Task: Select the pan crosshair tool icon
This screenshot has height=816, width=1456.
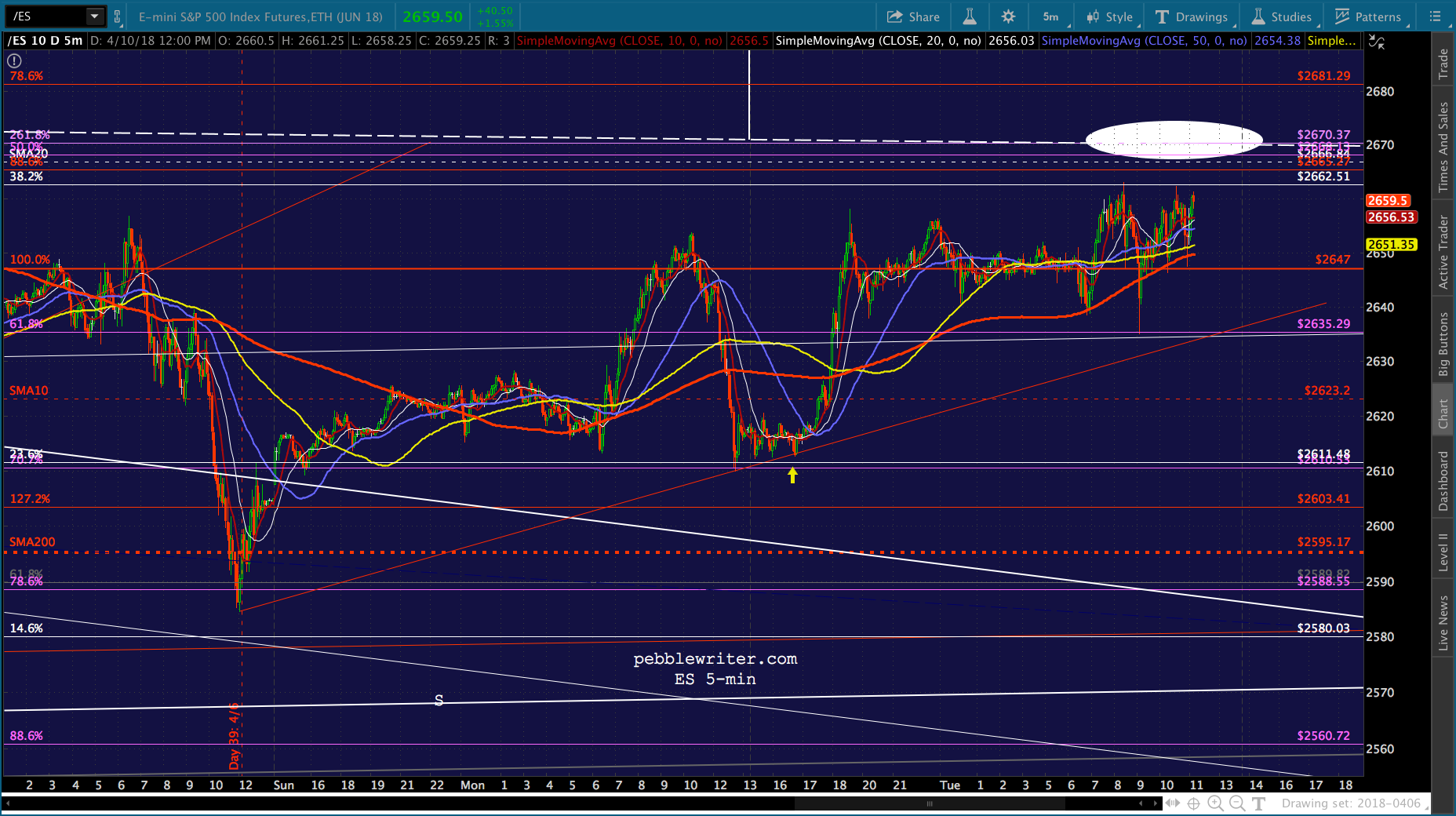Action: 1193,803
